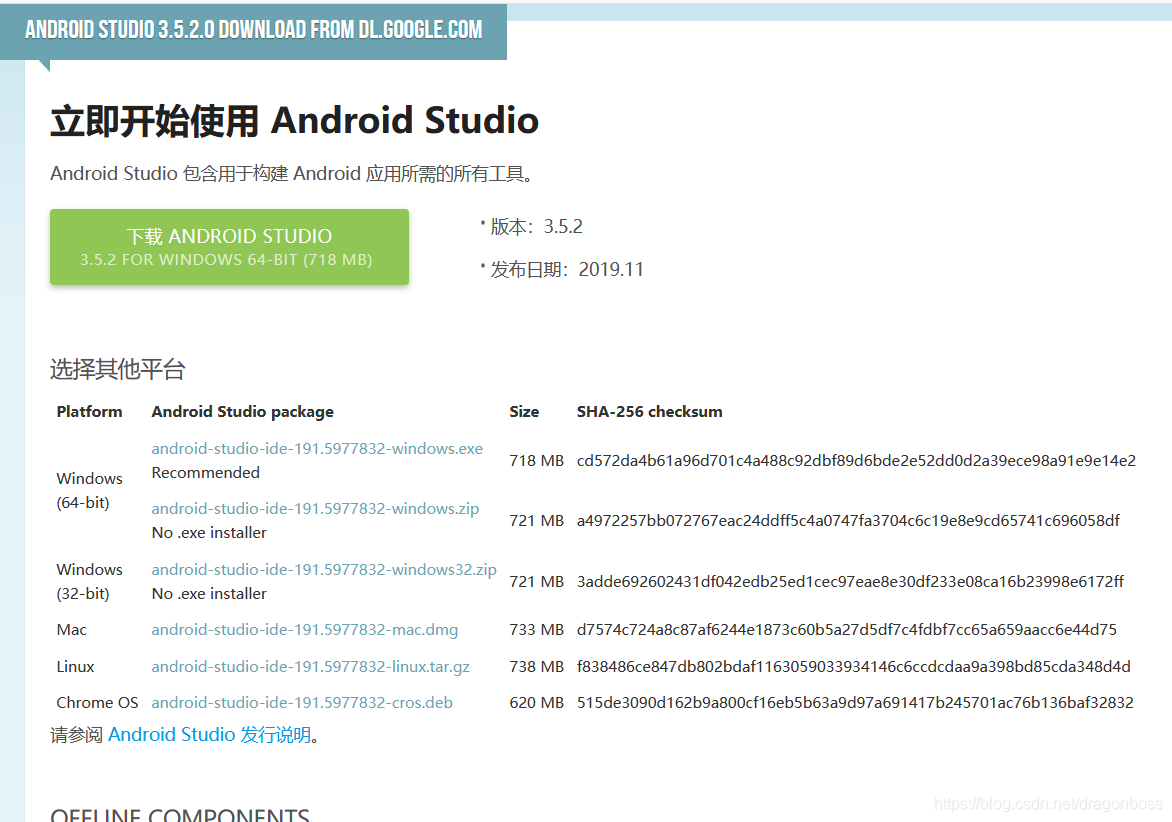The width and height of the screenshot is (1172, 822).
Task: Click the Android Studio package column header
Action: coord(242,412)
